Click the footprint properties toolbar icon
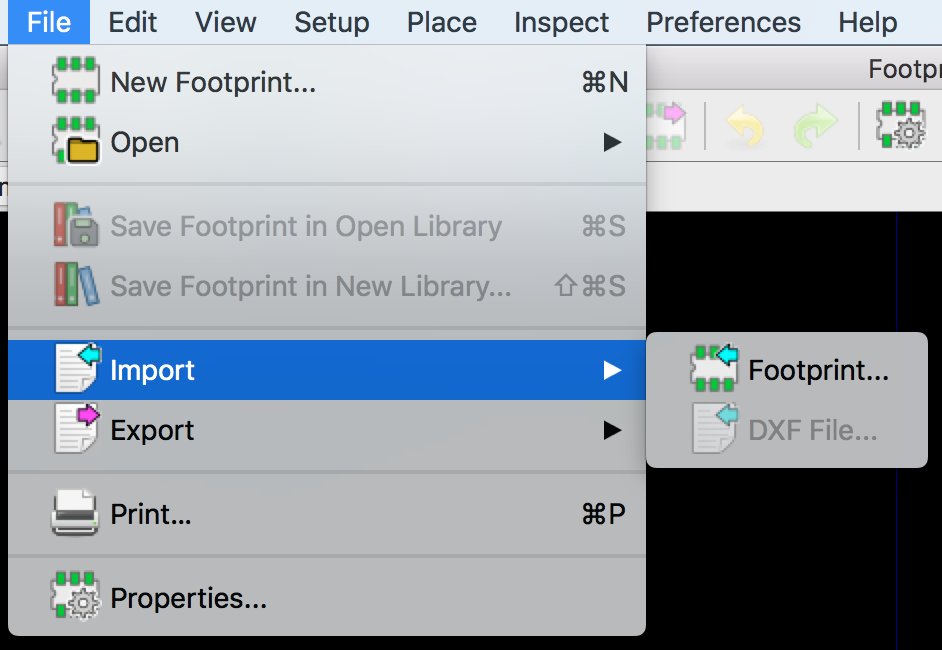This screenshot has width=942, height=650. (x=900, y=126)
